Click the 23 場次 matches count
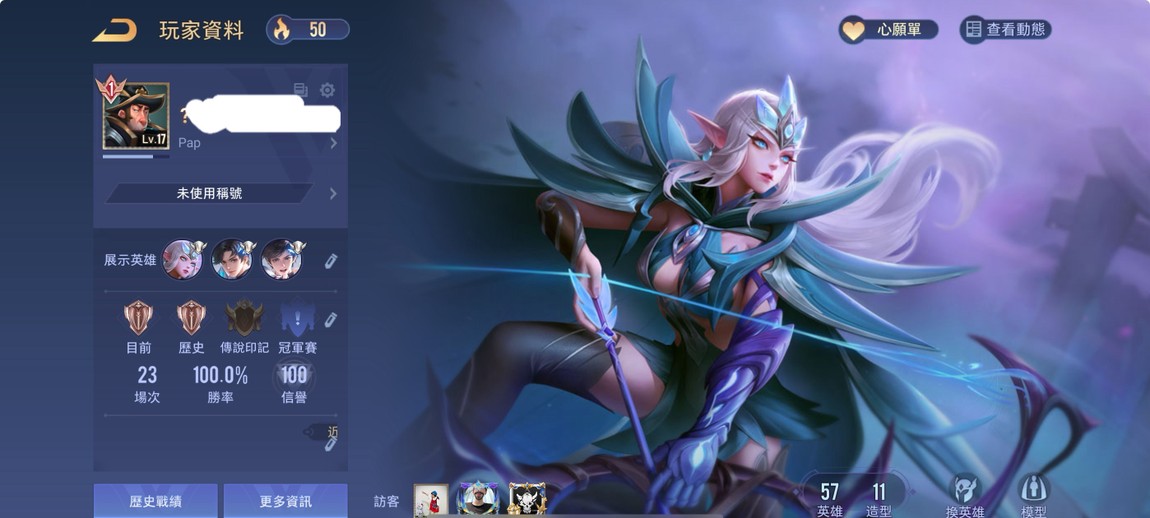The height and width of the screenshot is (518, 1150). [x=147, y=385]
